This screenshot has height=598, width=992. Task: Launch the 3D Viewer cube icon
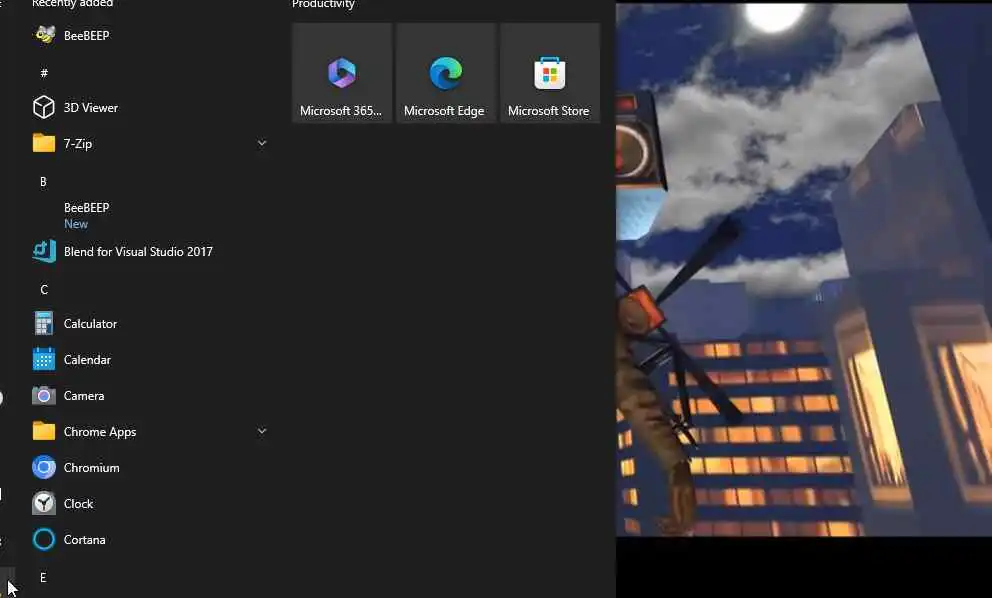pos(44,107)
